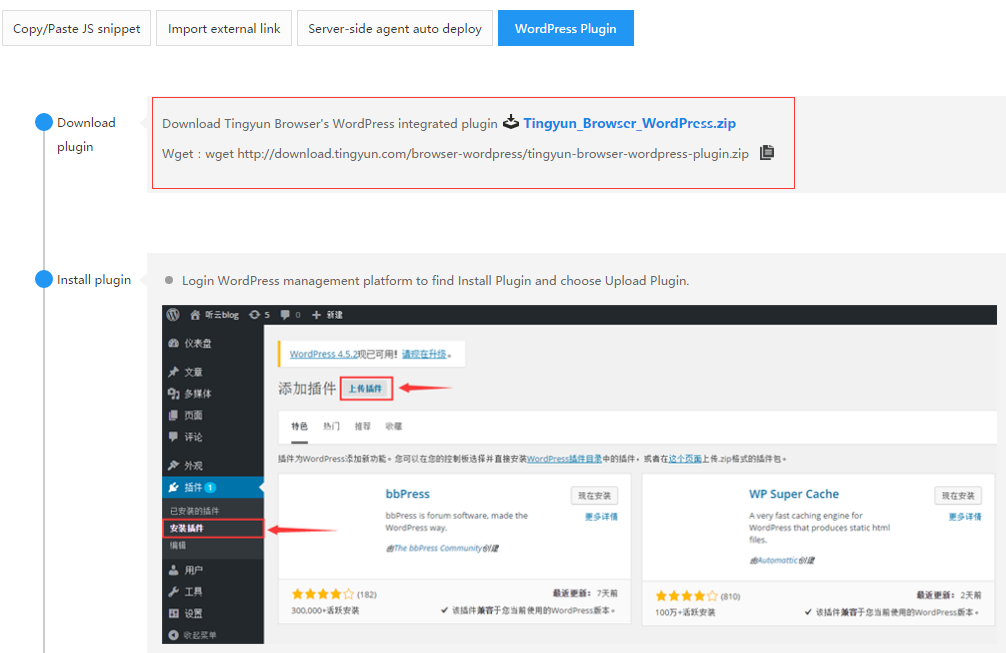This screenshot has width=1006, height=653.
Task: Open 设置 settings in the WordPress sidebar
Action: (192, 613)
